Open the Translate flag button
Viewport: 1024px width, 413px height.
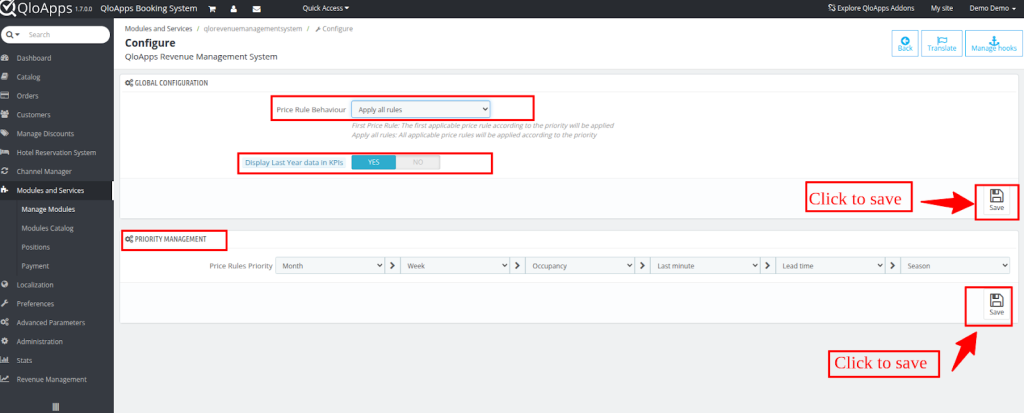(941, 43)
